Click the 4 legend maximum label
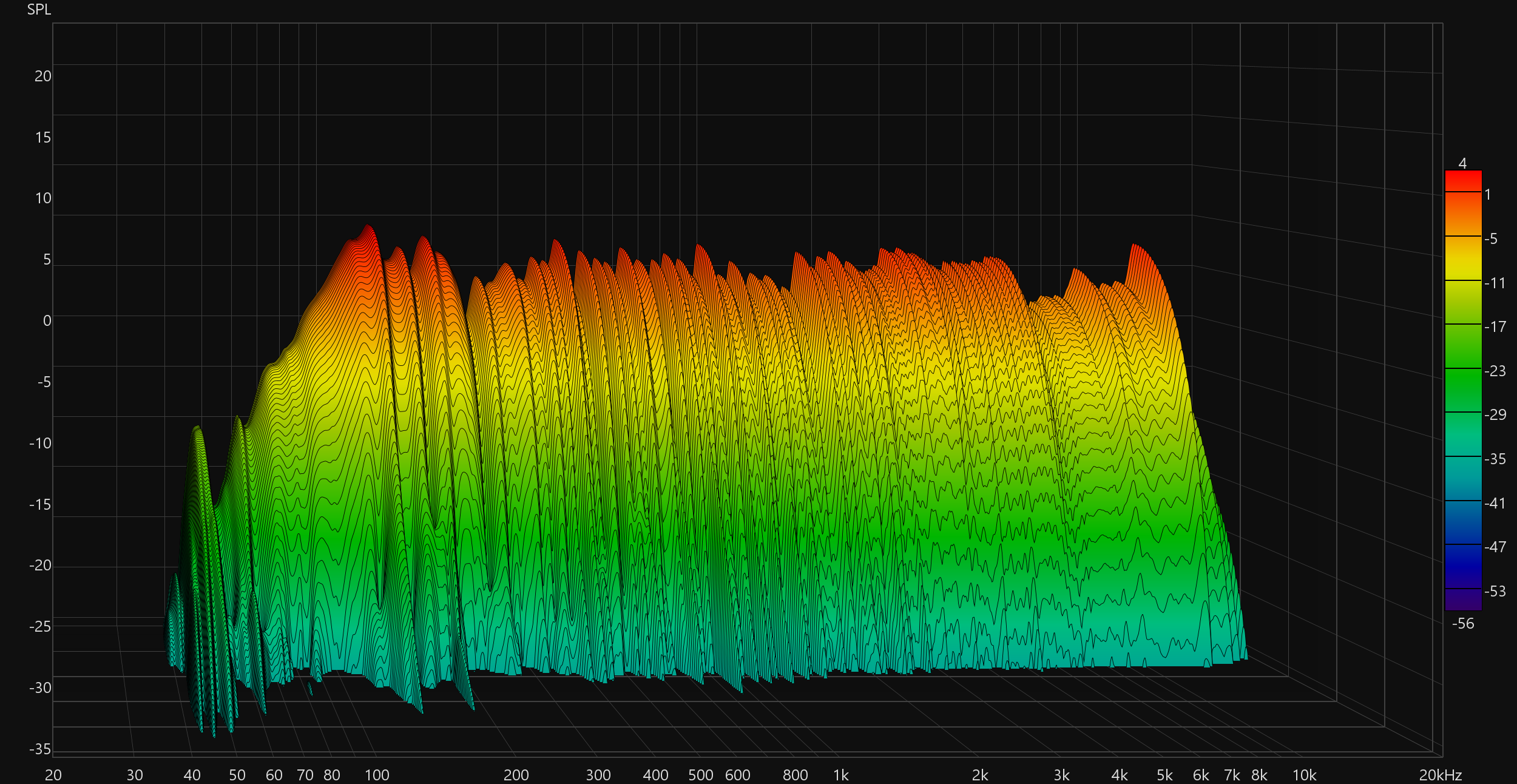Image resolution: width=1517 pixels, height=784 pixels. click(1462, 163)
